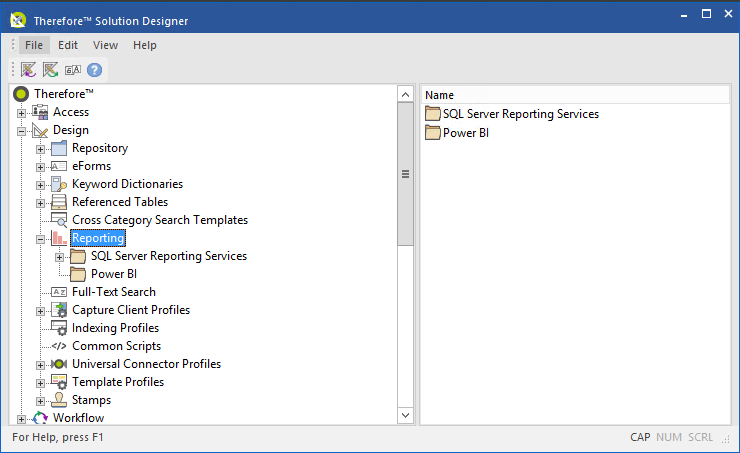Click the Full-Text Search icon
Screen dimensions: 740x453
[x=59, y=292]
